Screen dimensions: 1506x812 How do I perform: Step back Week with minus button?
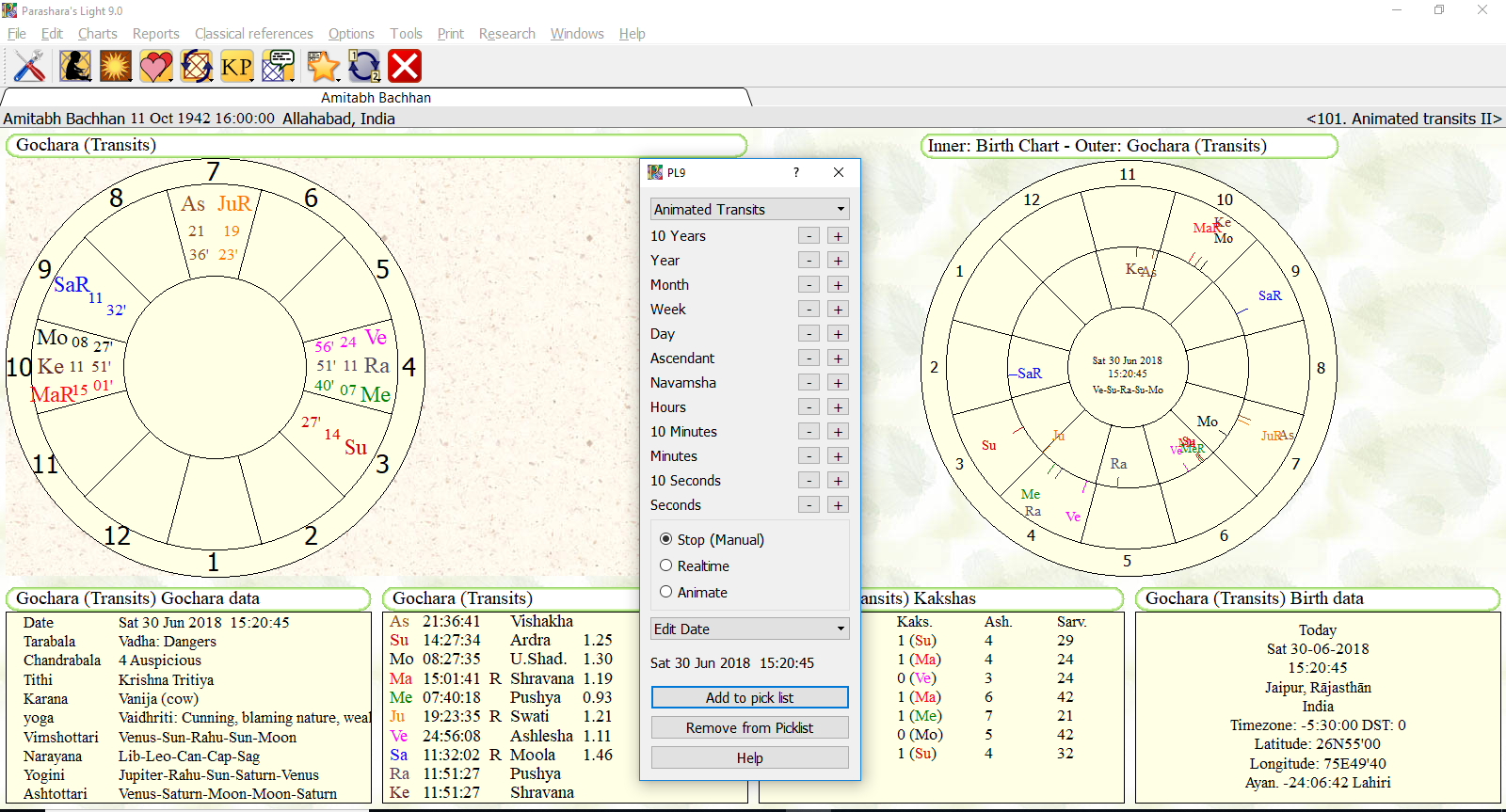tap(809, 310)
